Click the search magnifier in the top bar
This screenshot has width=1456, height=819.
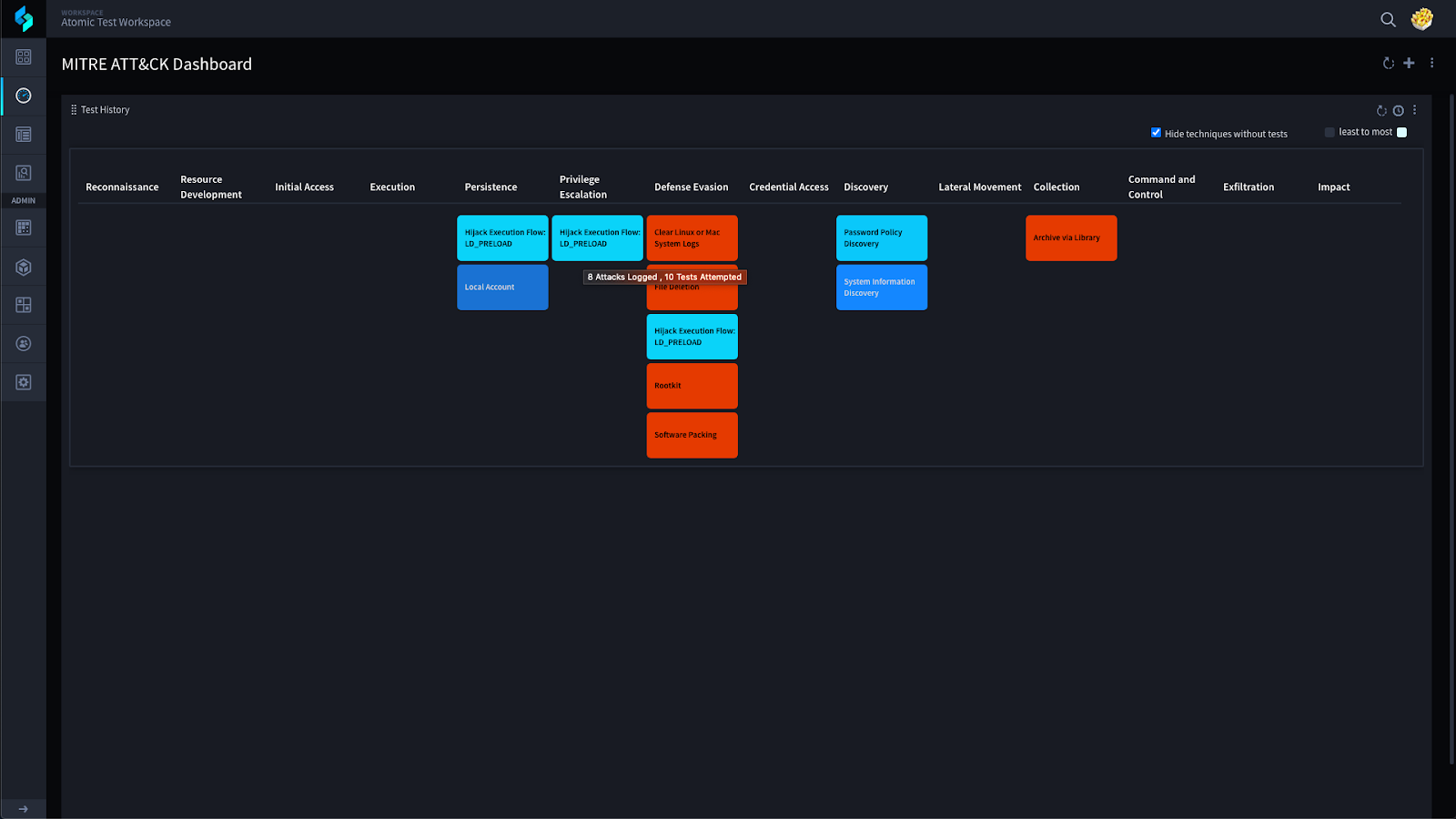click(x=1388, y=19)
